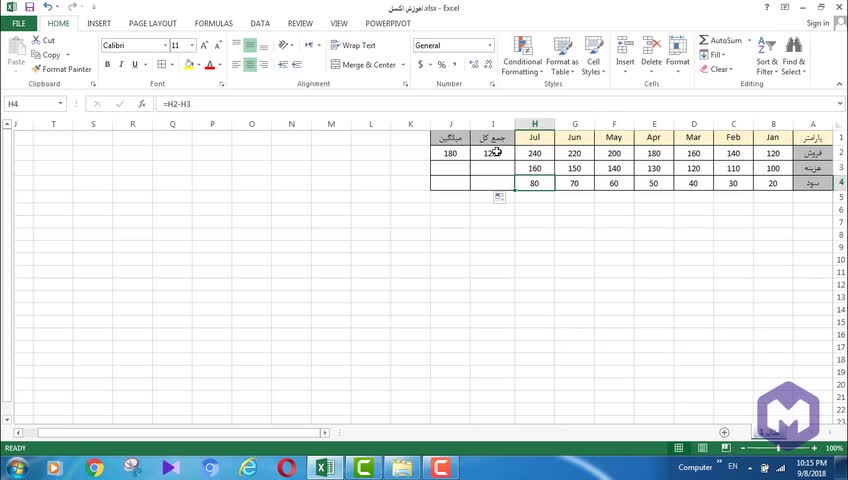
Task: Toggle middle align
Action: coord(250,45)
